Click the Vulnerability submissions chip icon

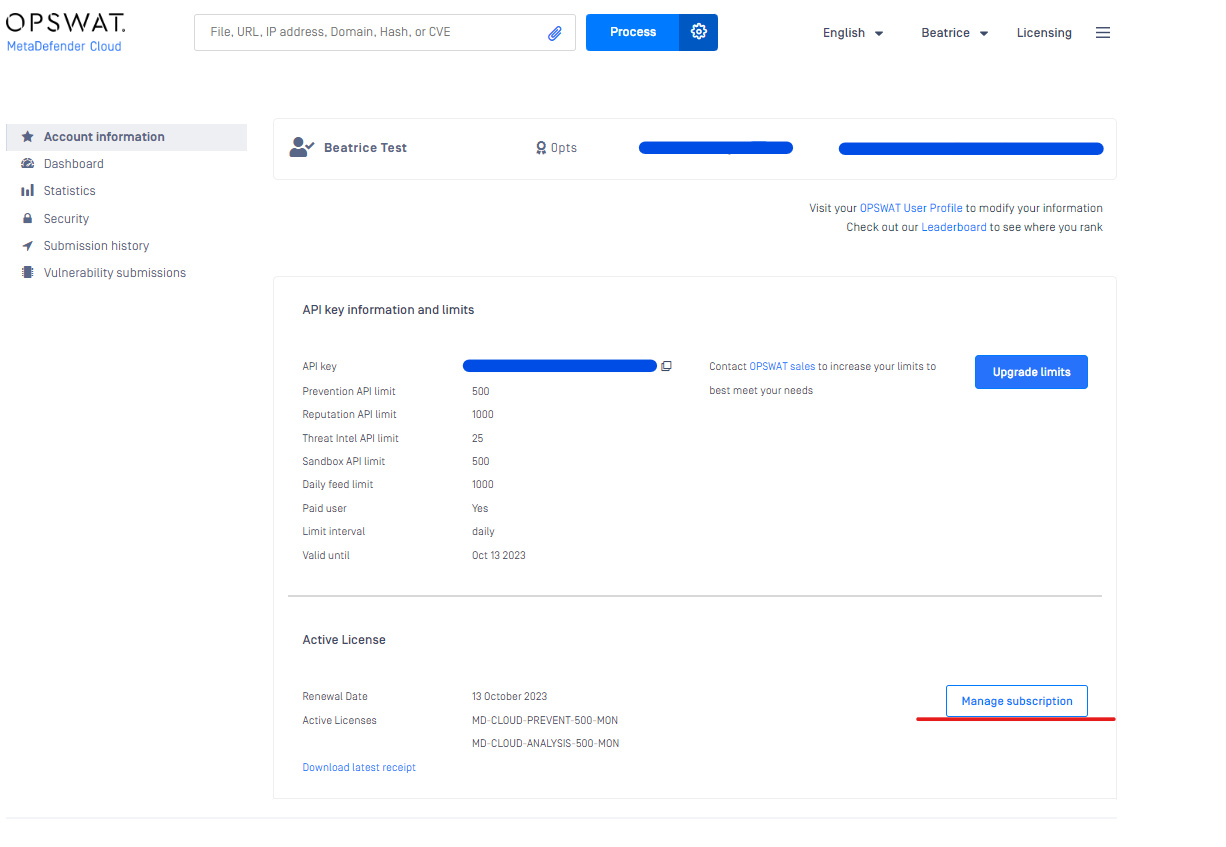click(x=28, y=273)
